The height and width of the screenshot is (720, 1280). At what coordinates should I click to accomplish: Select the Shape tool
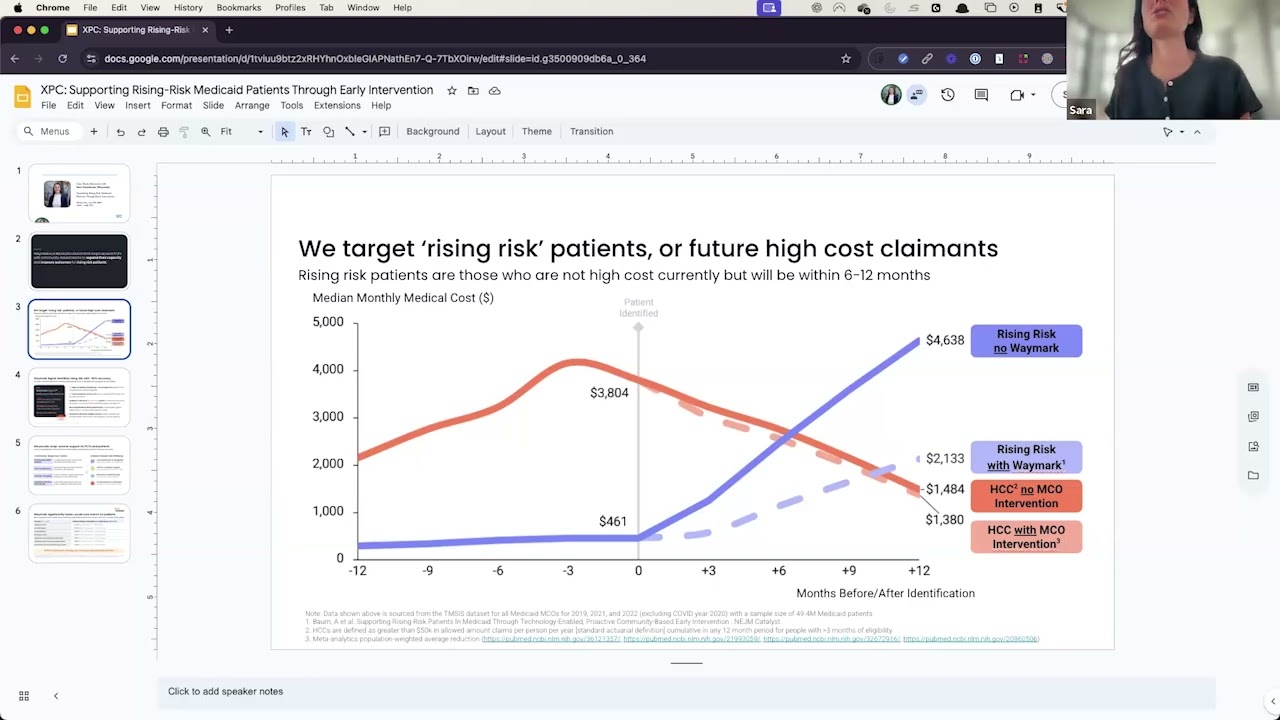pos(328,132)
